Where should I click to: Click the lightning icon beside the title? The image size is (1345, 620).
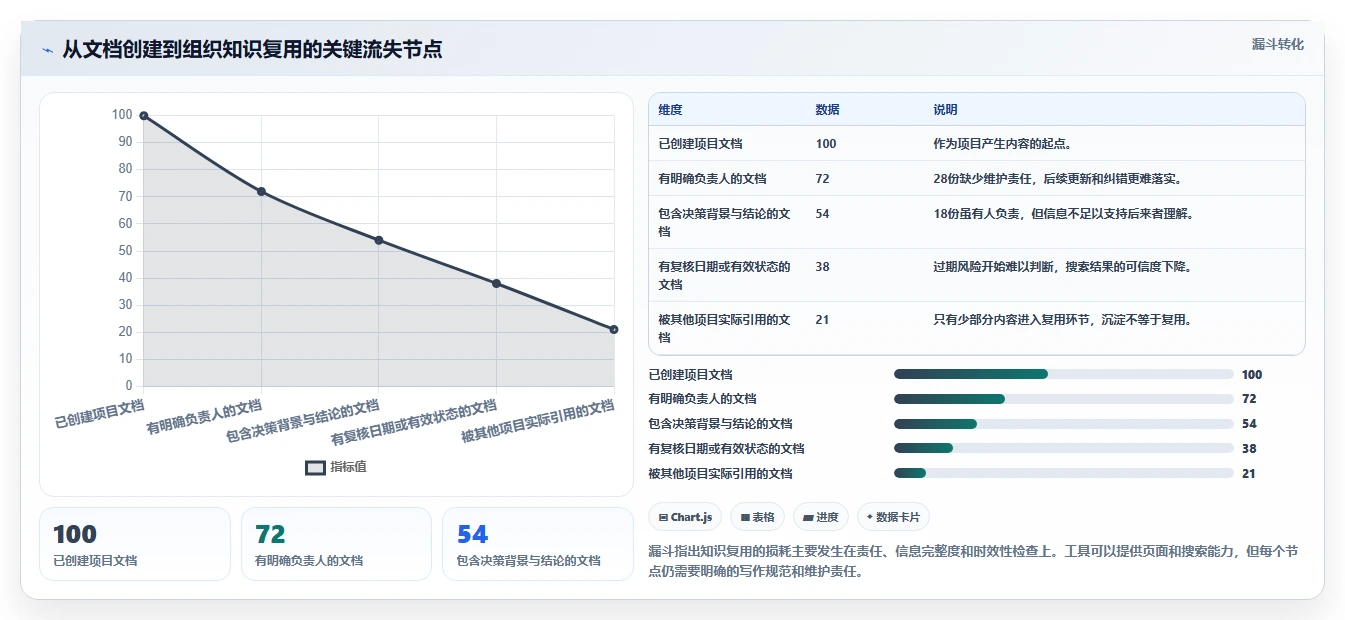point(47,50)
